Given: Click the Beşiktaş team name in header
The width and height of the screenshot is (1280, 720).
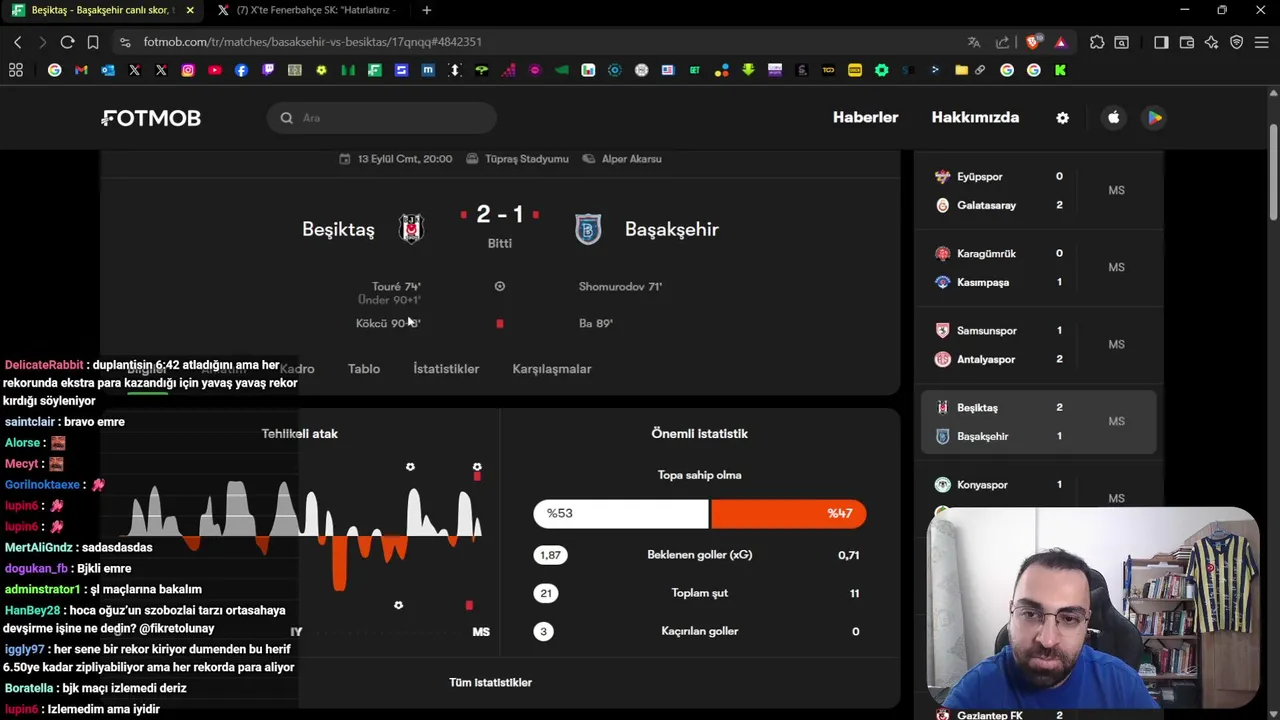Looking at the screenshot, I should coord(338,229).
